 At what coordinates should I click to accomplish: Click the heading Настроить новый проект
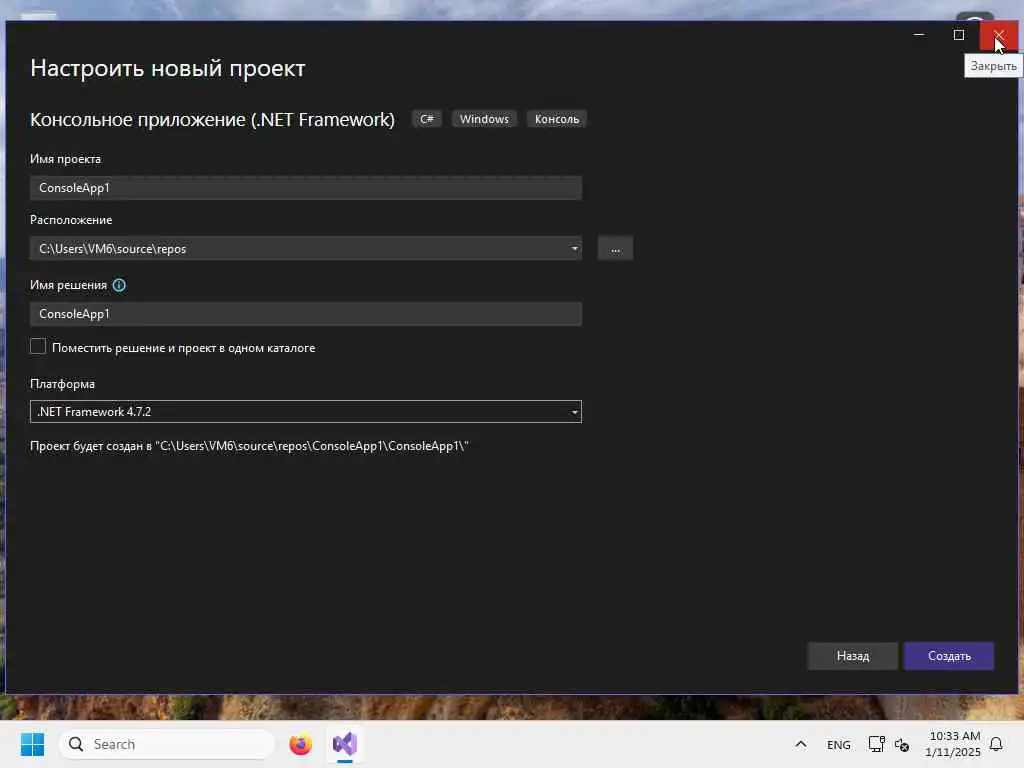click(168, 68)
